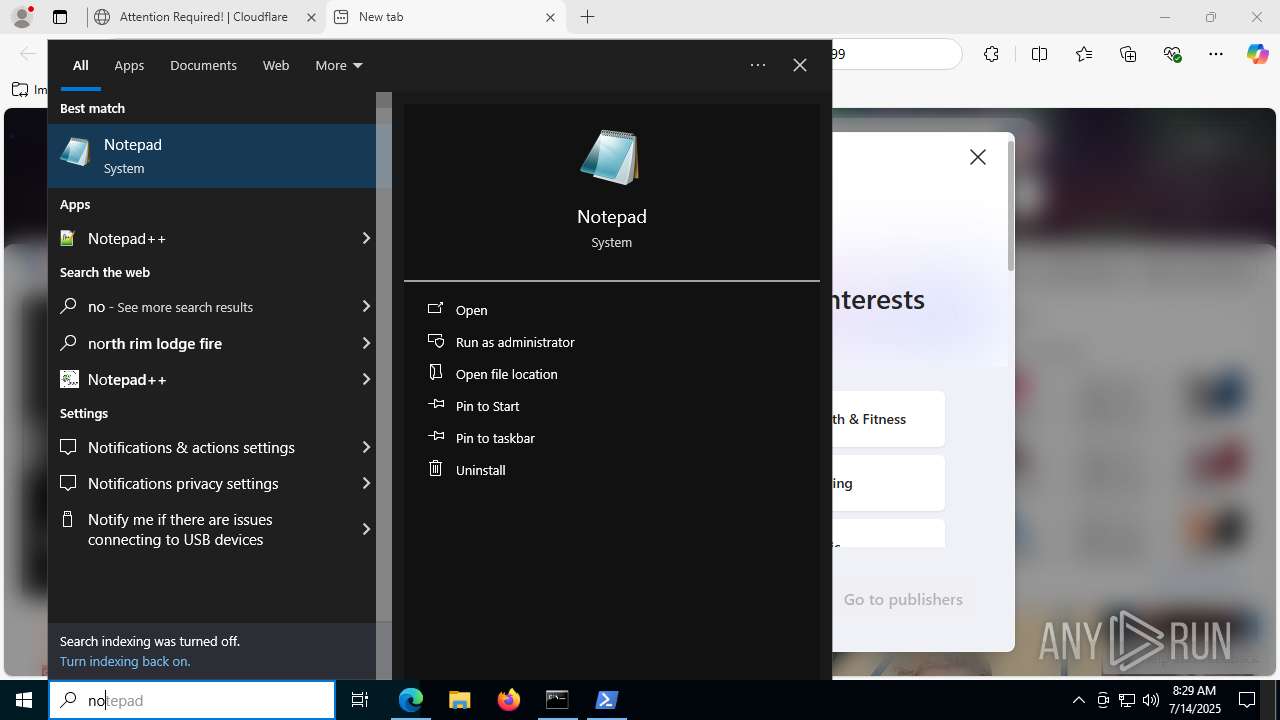
Task: Expand the 'north rim lodge fire' arrow
Action: pyautogui.click(x=366, y=343)
